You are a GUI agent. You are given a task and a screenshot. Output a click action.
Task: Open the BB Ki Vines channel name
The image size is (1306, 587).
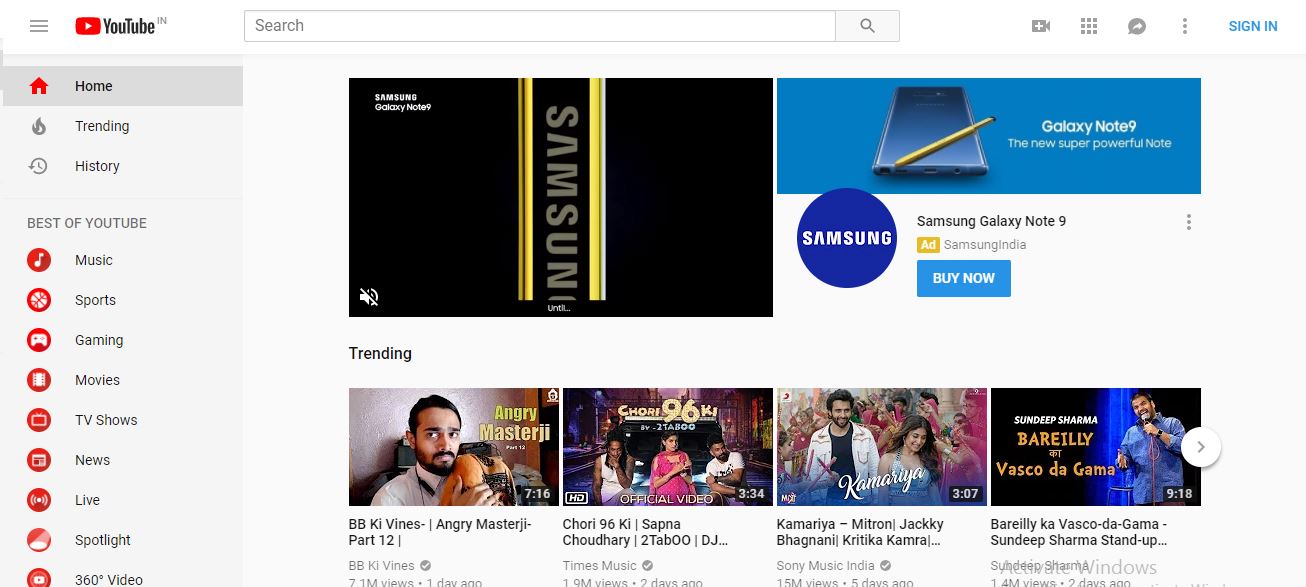point(381,566)
